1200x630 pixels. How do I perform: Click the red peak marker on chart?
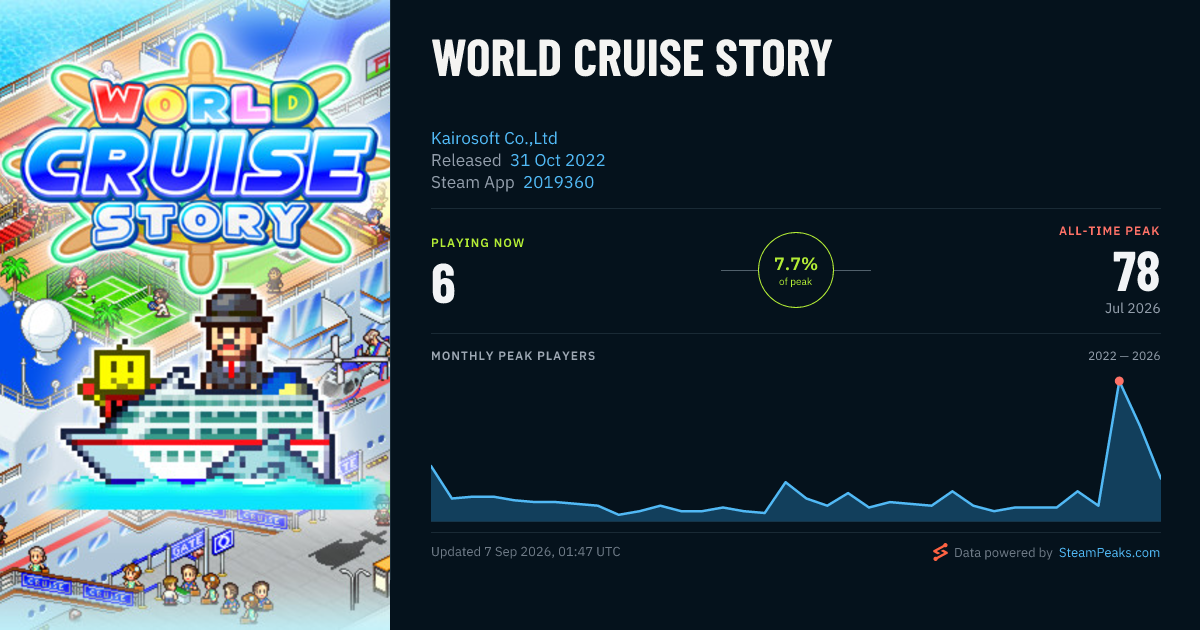pos(1119,381)
